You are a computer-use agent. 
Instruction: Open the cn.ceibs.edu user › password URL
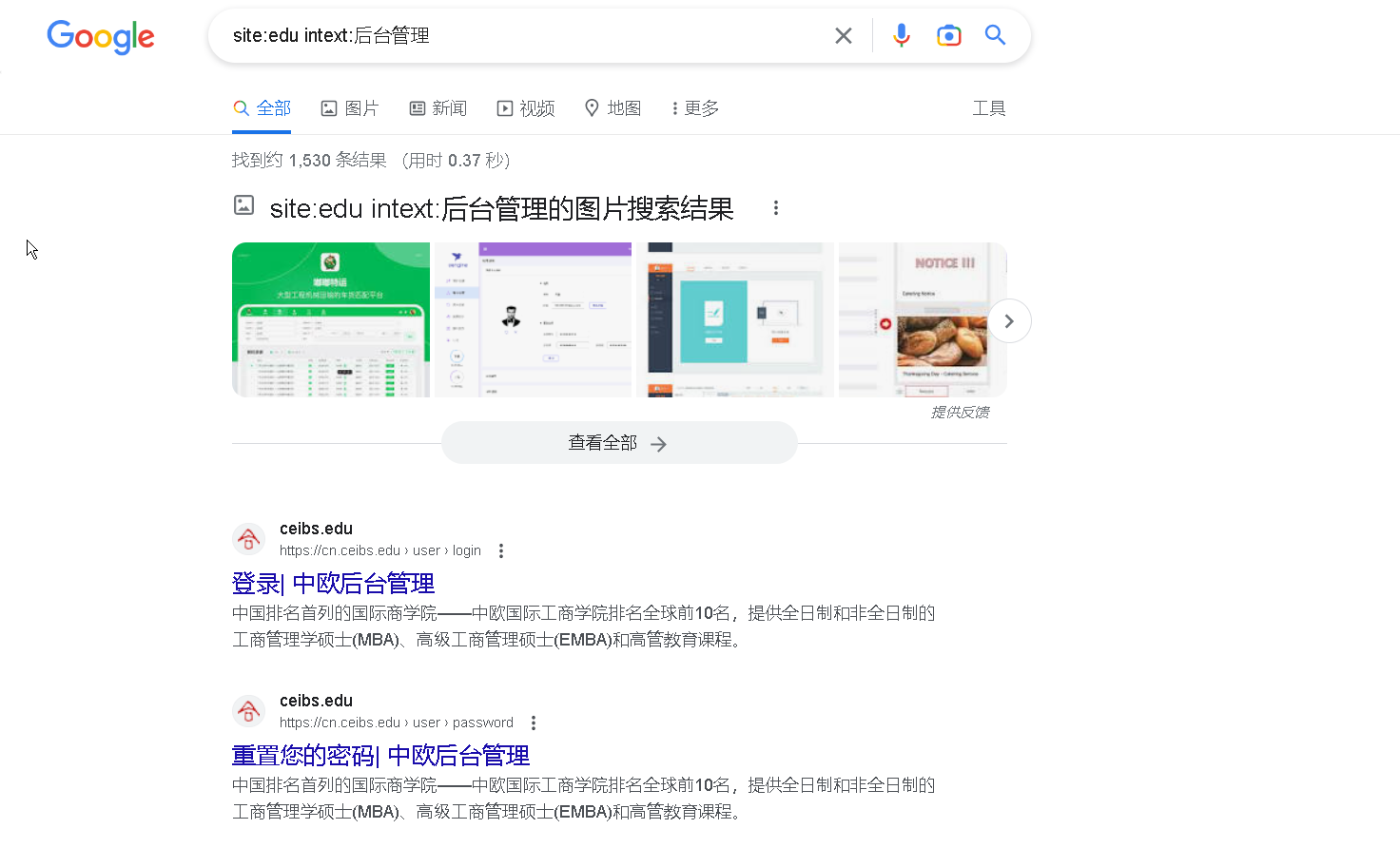(x=397, y=723)
